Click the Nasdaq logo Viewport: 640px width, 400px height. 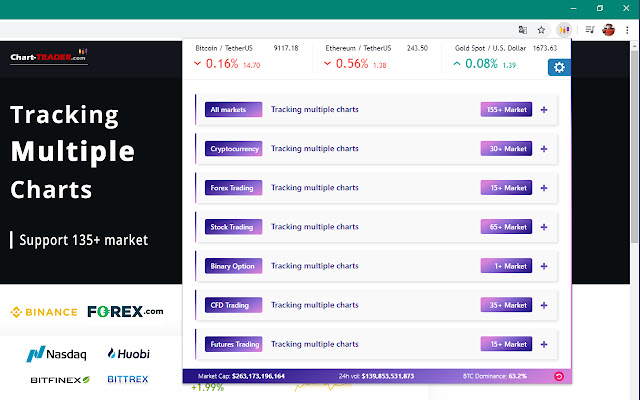[x=56, y=354]
